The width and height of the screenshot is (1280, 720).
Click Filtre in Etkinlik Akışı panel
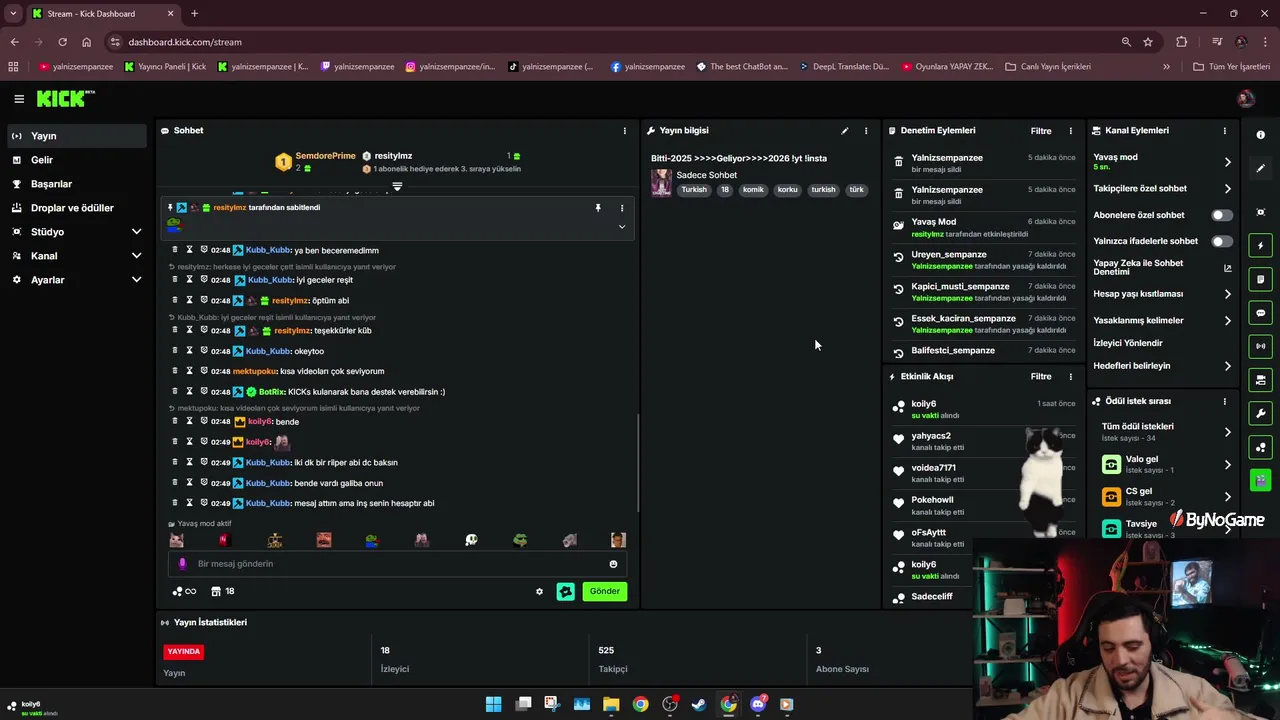tap(1041, 377)
